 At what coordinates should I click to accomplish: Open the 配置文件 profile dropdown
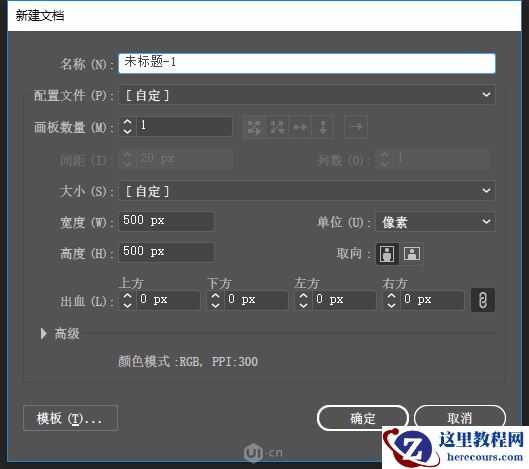click(307, 95)
